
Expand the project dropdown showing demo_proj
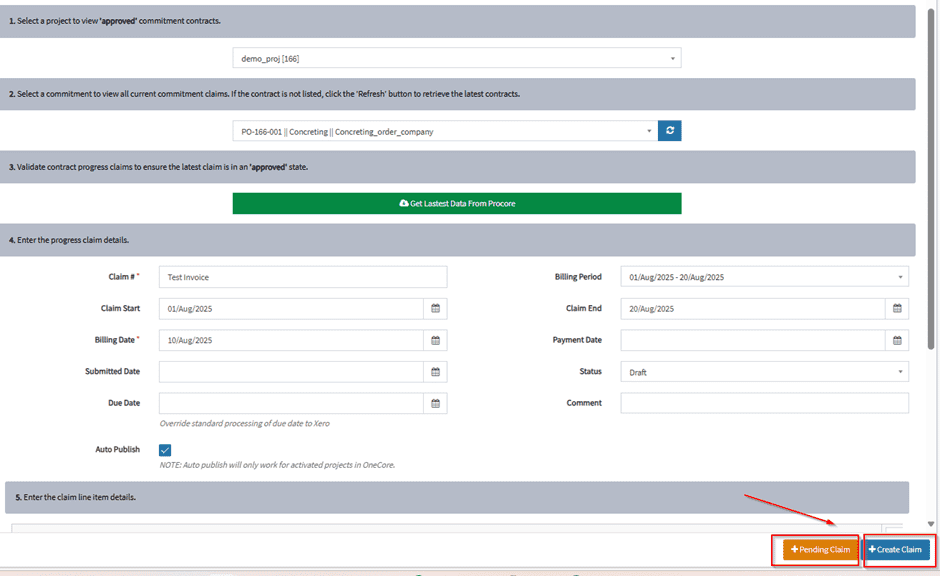(x=456, y=59)
